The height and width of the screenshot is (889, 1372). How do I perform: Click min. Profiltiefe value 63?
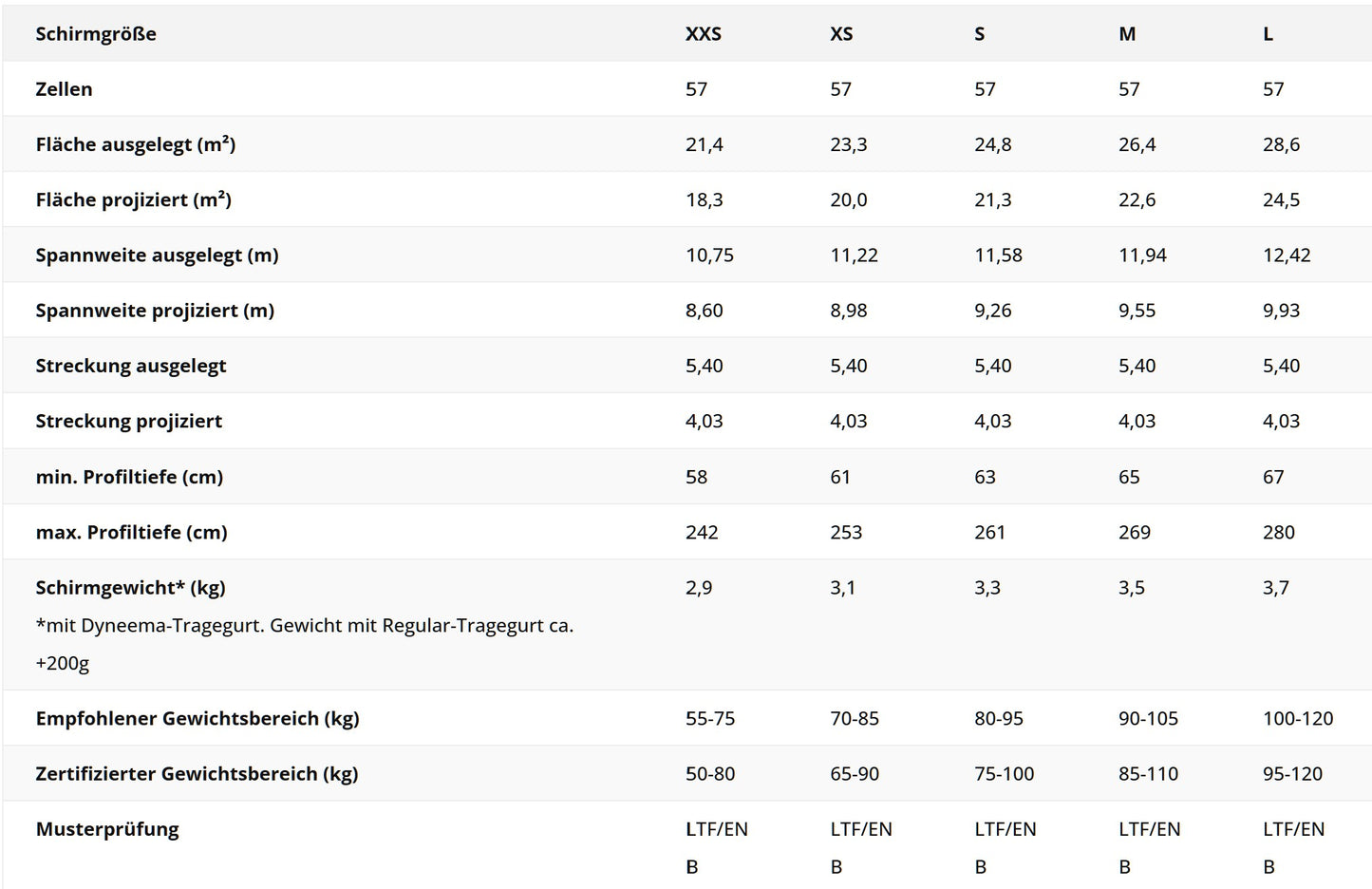[x=985, y=477]
